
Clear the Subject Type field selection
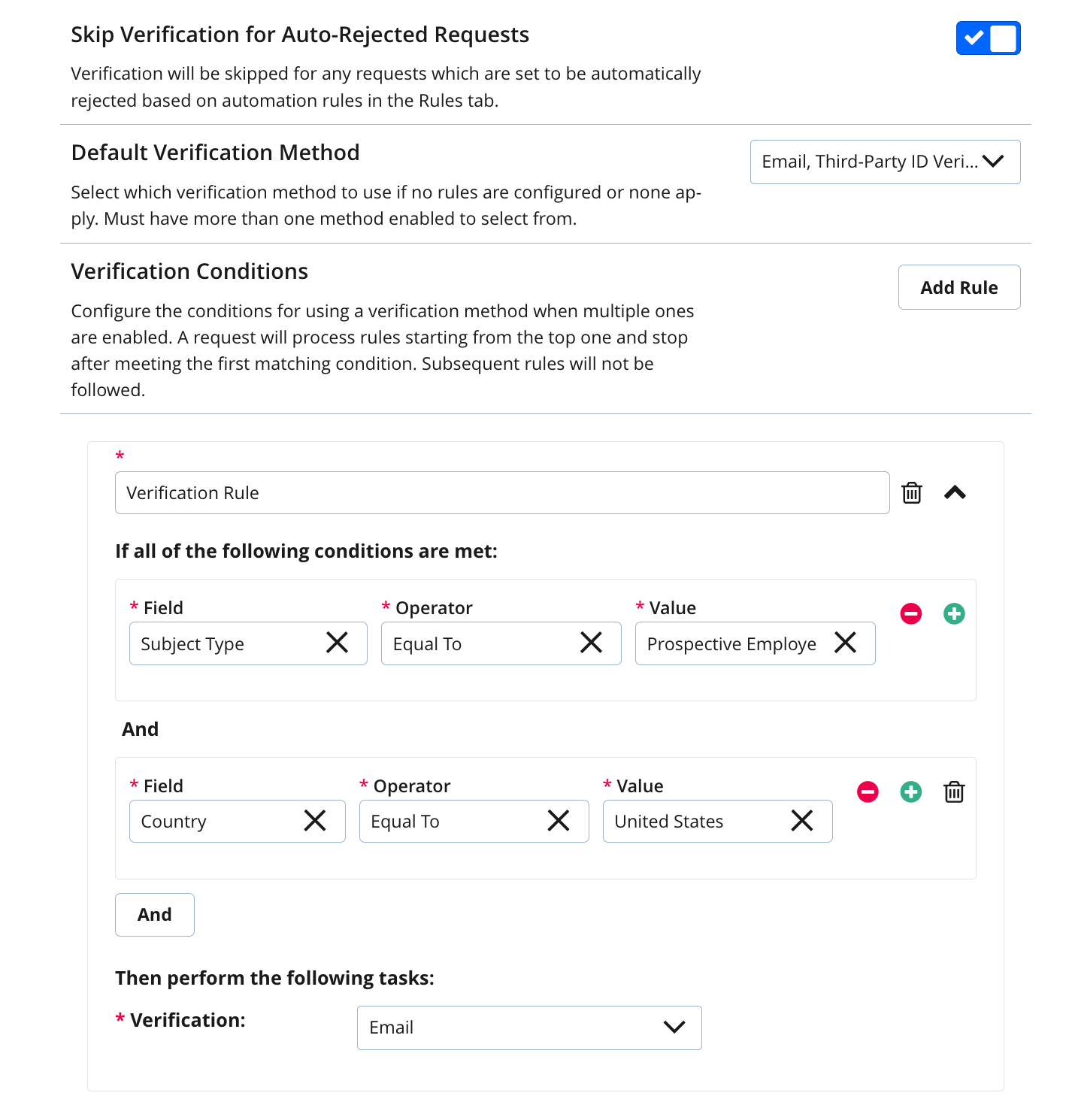tap(337, 643)
